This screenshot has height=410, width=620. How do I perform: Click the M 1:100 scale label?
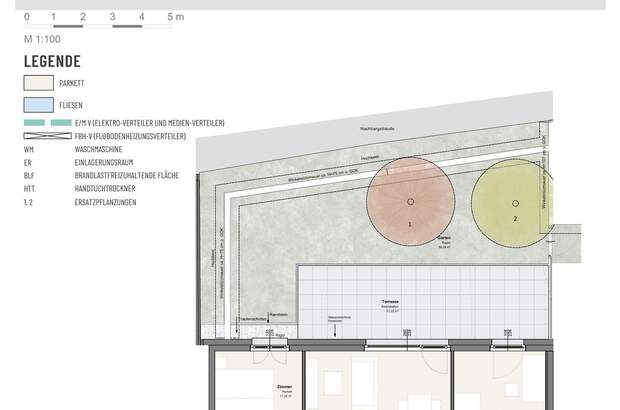point(44,38)
